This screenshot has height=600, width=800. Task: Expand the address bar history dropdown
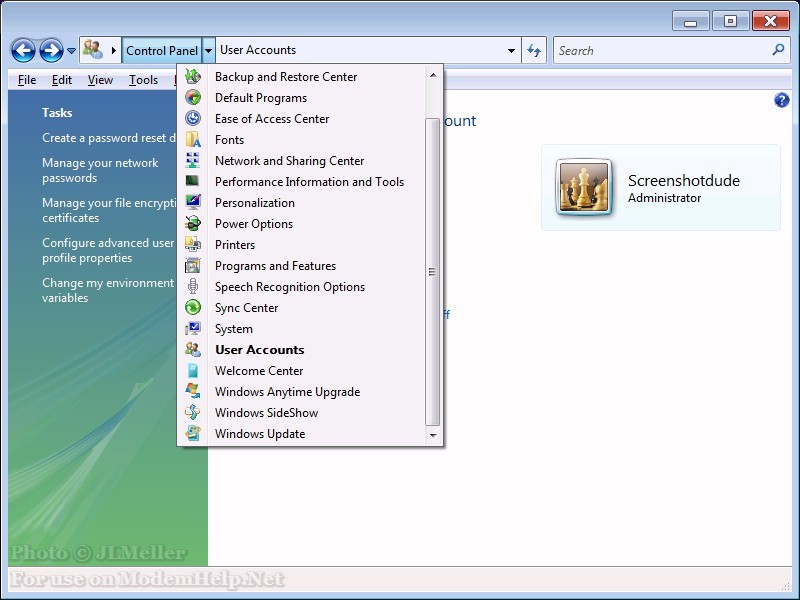tap(511, 51)
